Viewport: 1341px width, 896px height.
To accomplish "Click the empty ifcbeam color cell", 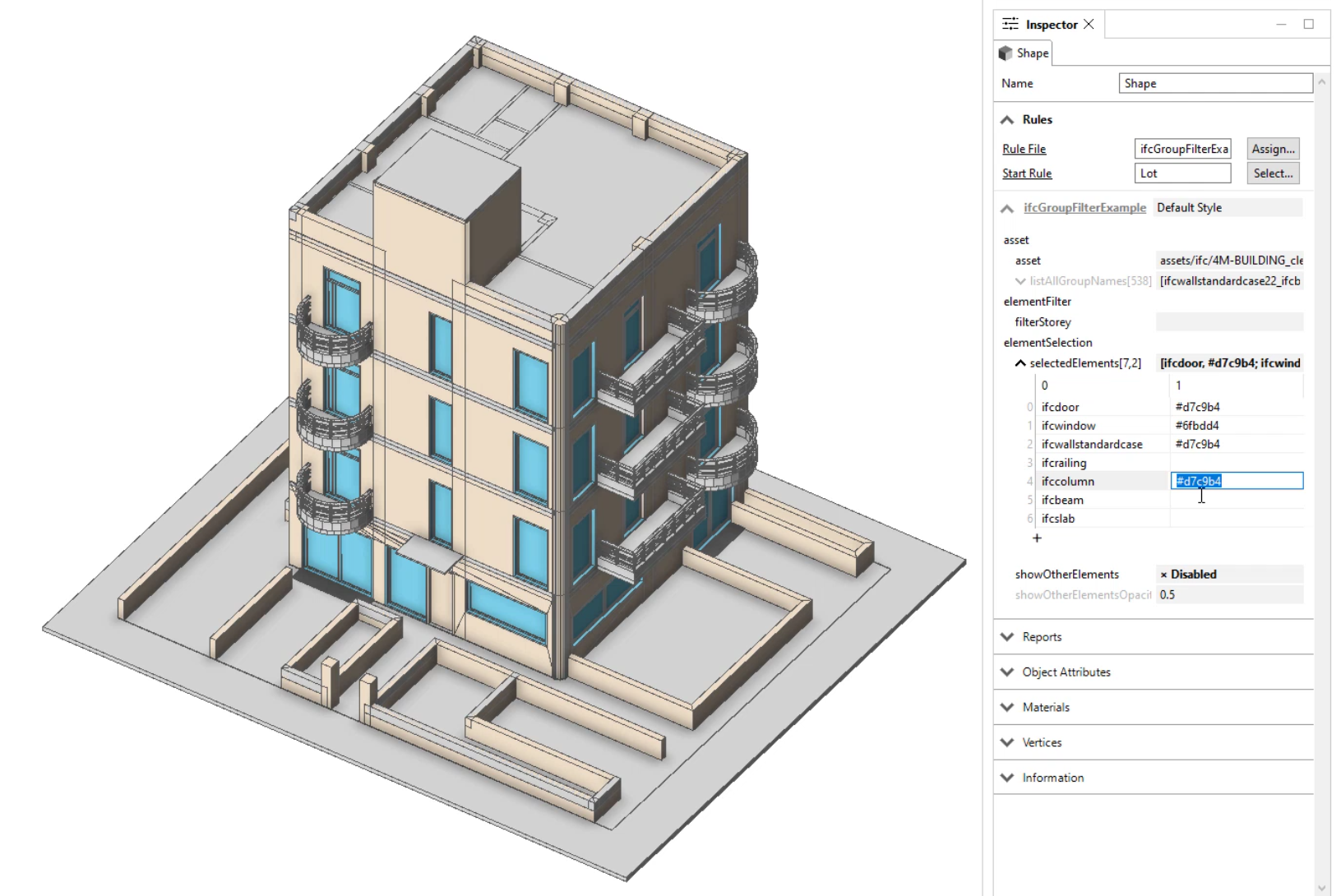I will pos(1237,500).
